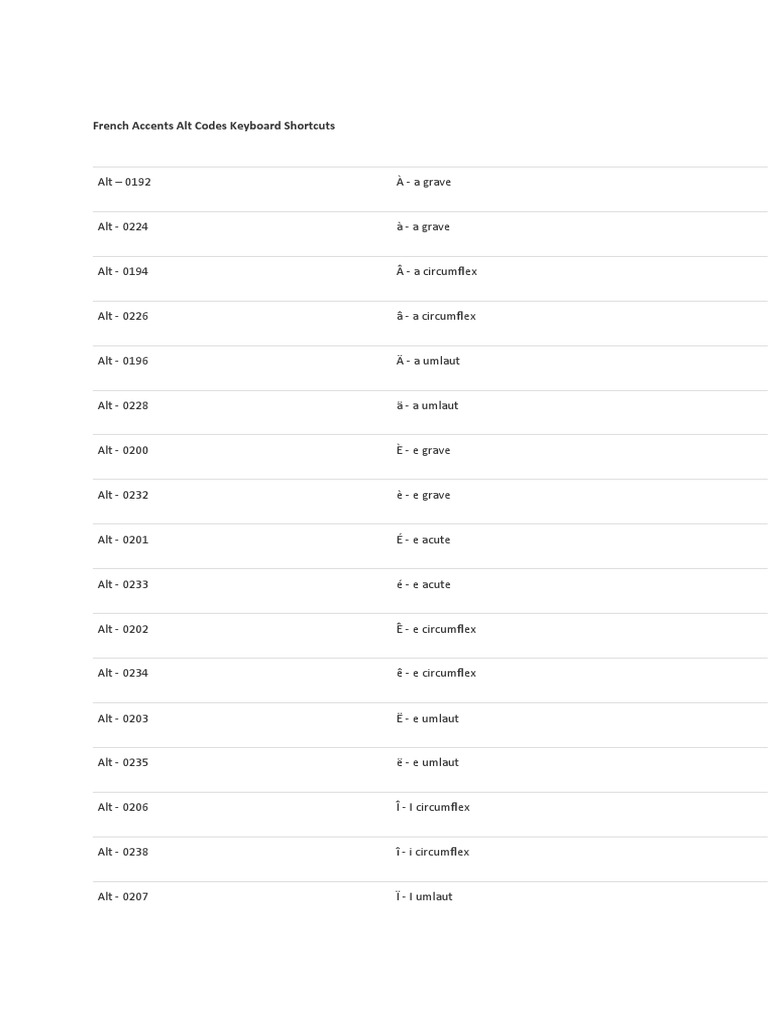Click the Alt - 0232 code cell
The height and width of the screenshot is (1024, 768).
point(123,495)
